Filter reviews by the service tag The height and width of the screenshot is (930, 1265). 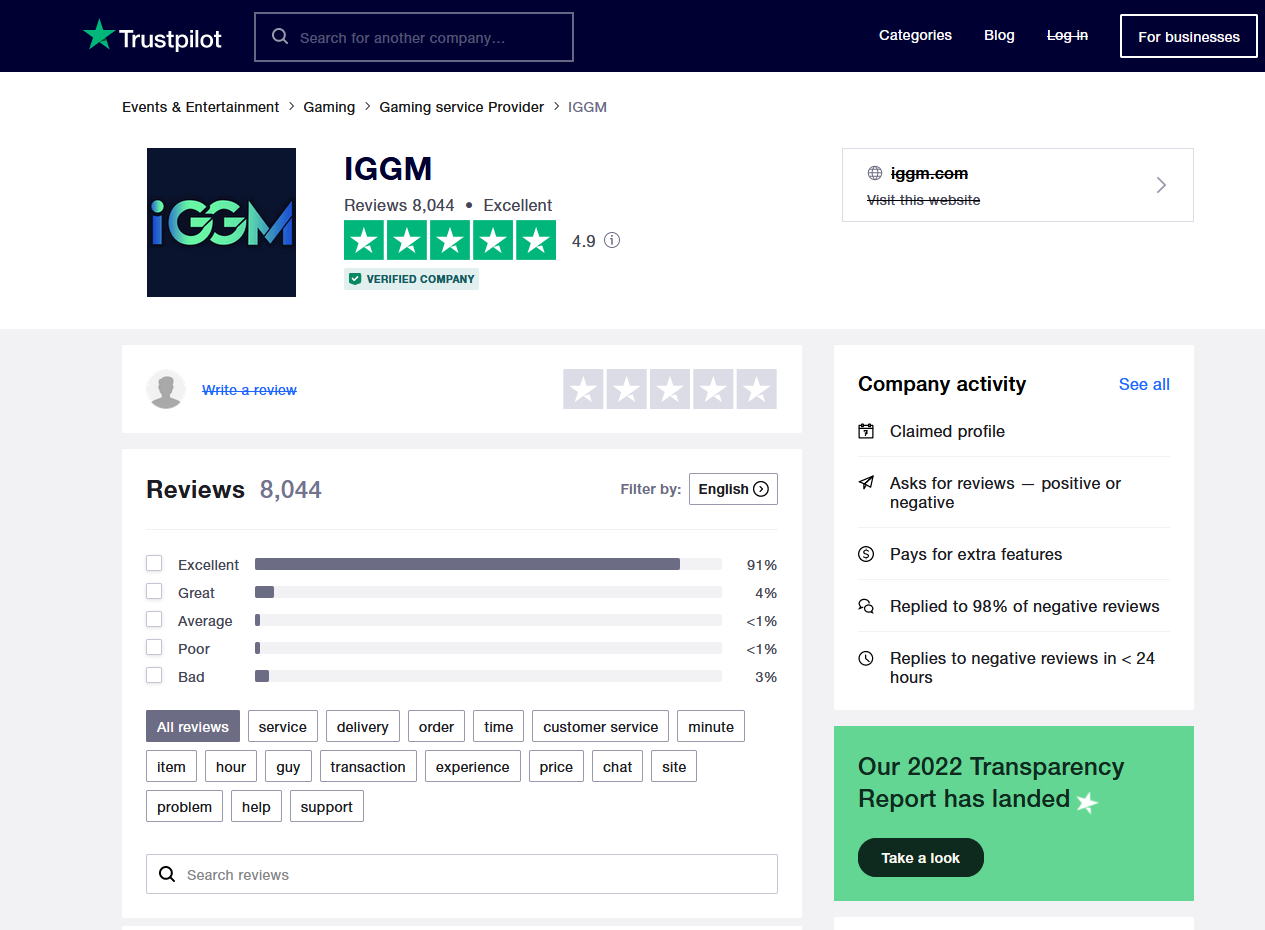pos(283,727)
